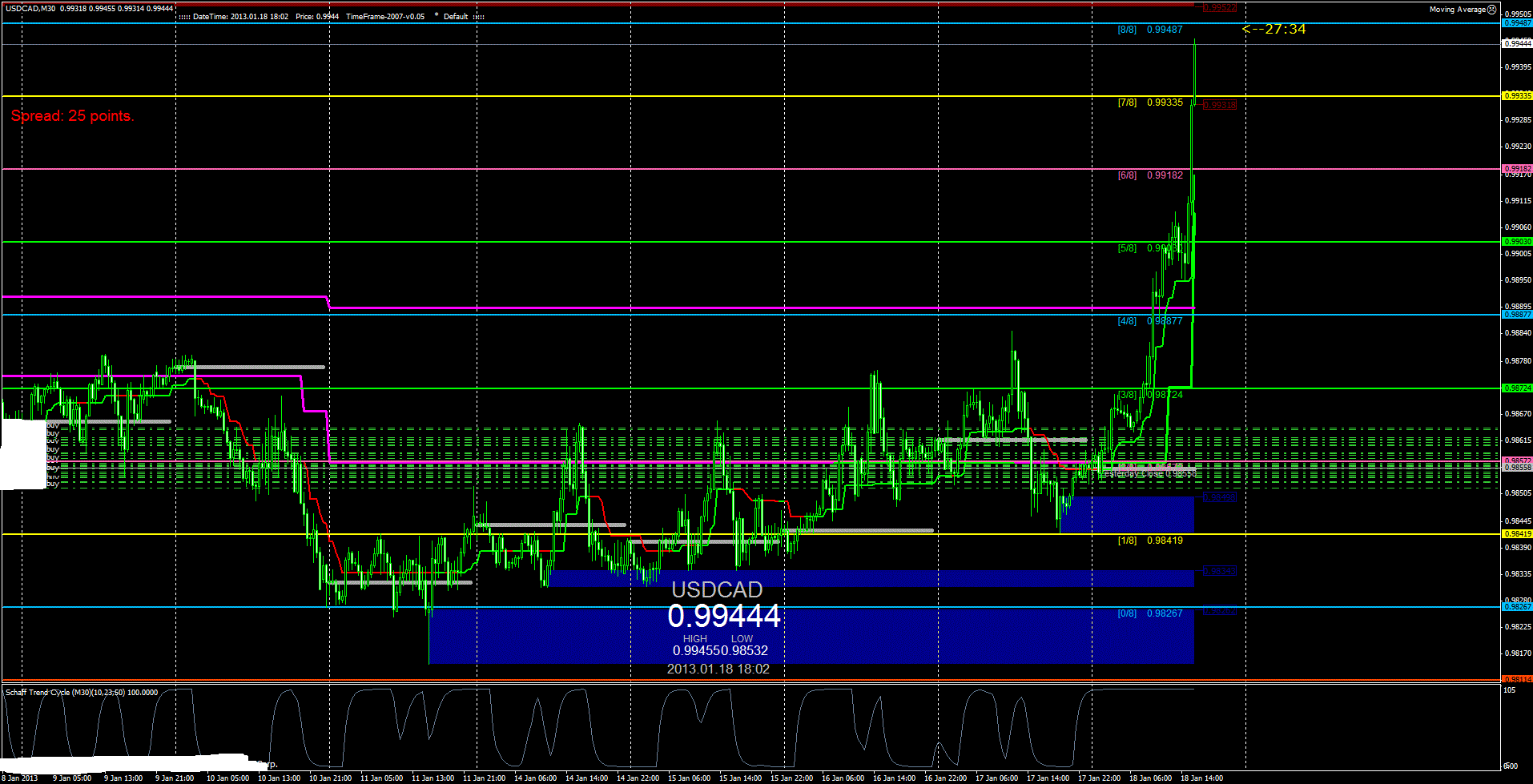Click the Moving Average expert advisor smiley icon
The image size is (1533, 784).
click(1491, 10)
